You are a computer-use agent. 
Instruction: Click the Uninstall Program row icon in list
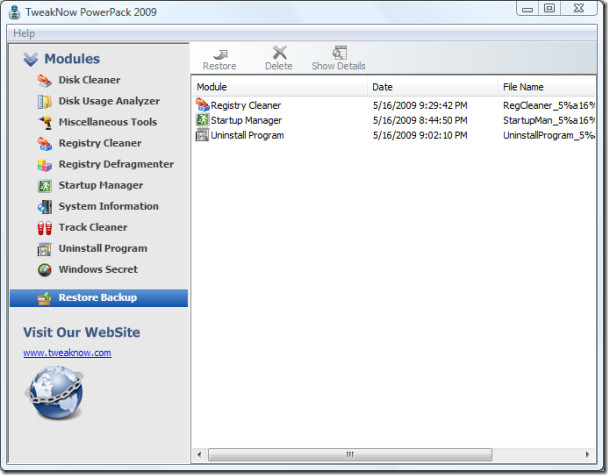click(x=202, y=135)
